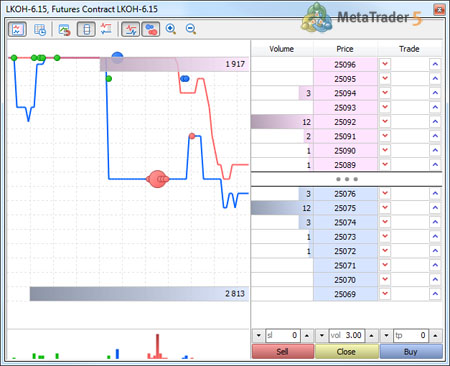Click the Volume column header
This screenshot has height=366, width=450.
(282, 49)
